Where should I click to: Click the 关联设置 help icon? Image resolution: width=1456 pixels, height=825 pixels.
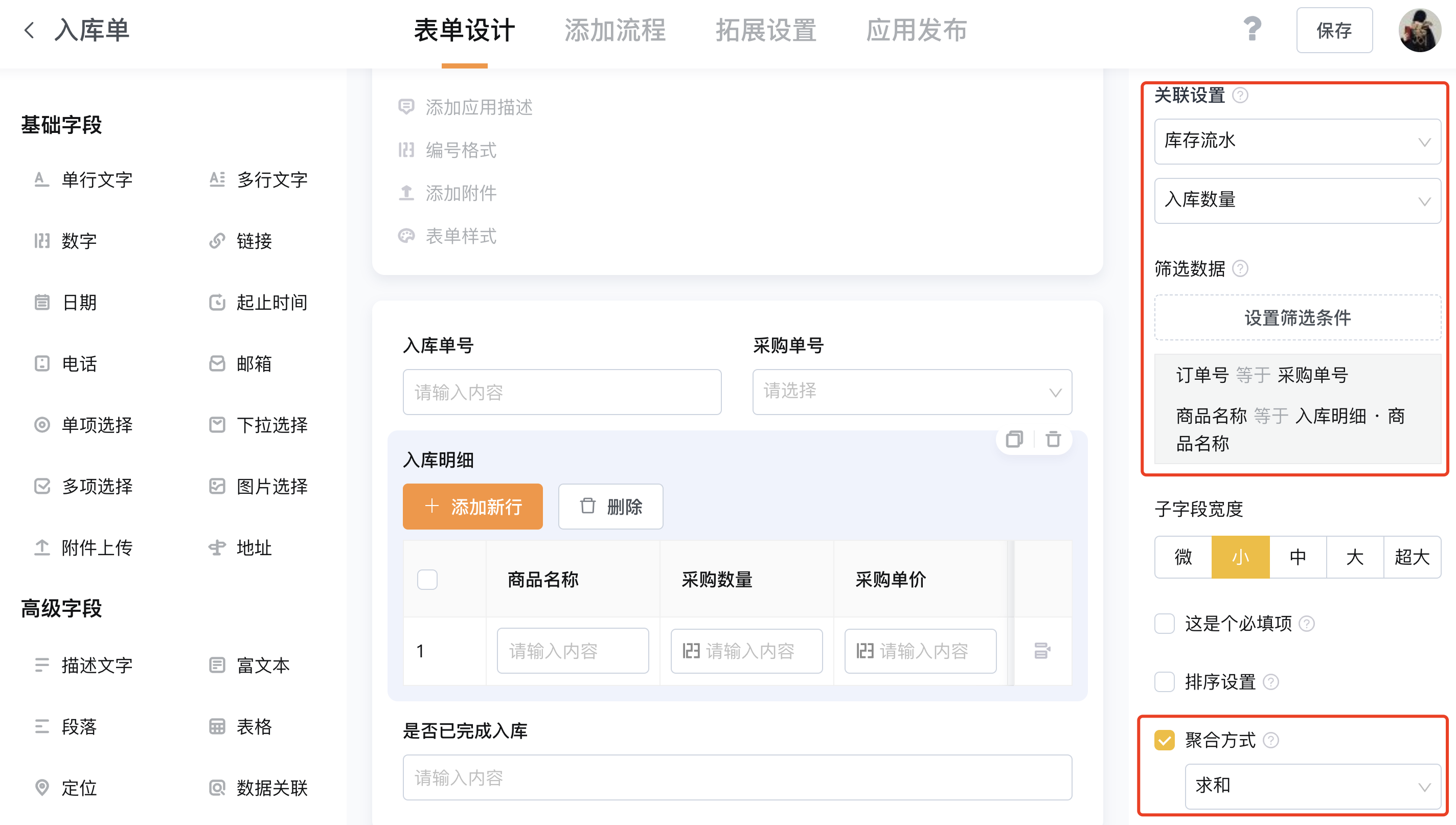(1240, 95)
